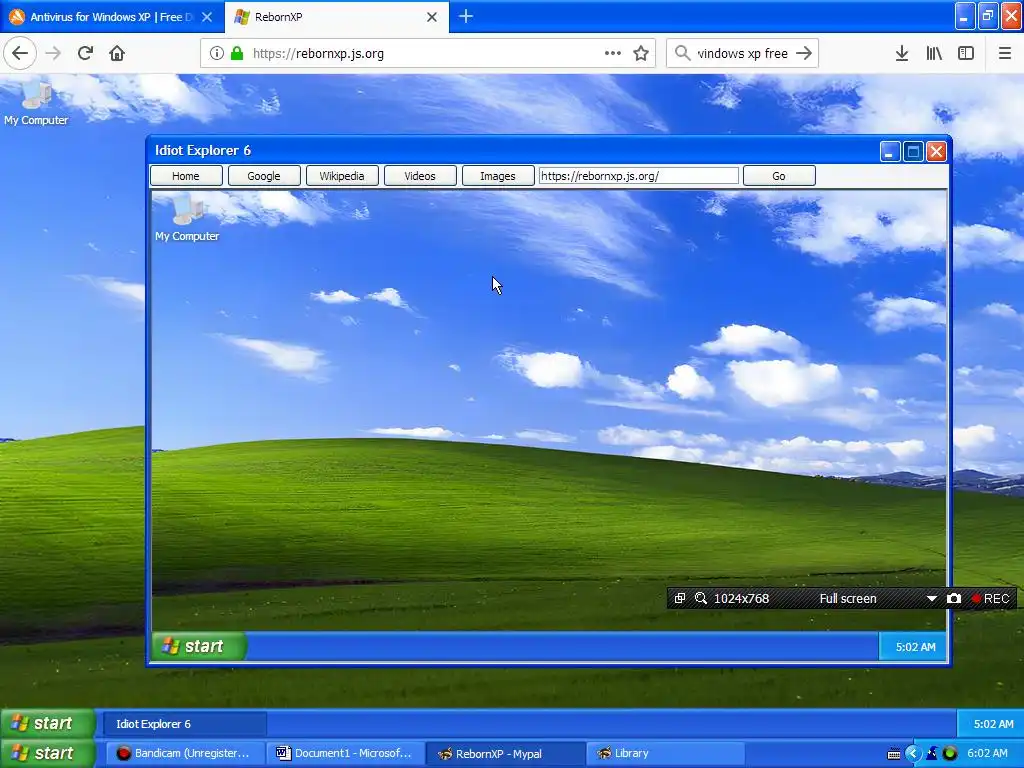The width and height of the screenshot is (1024, 768).
Task: Open a new tab with the plus icon
Action: pos(466,16)
